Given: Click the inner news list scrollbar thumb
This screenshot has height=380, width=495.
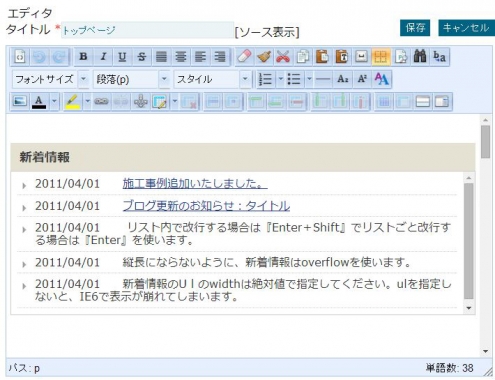Looking at the screenshot, I should [469, 241].
